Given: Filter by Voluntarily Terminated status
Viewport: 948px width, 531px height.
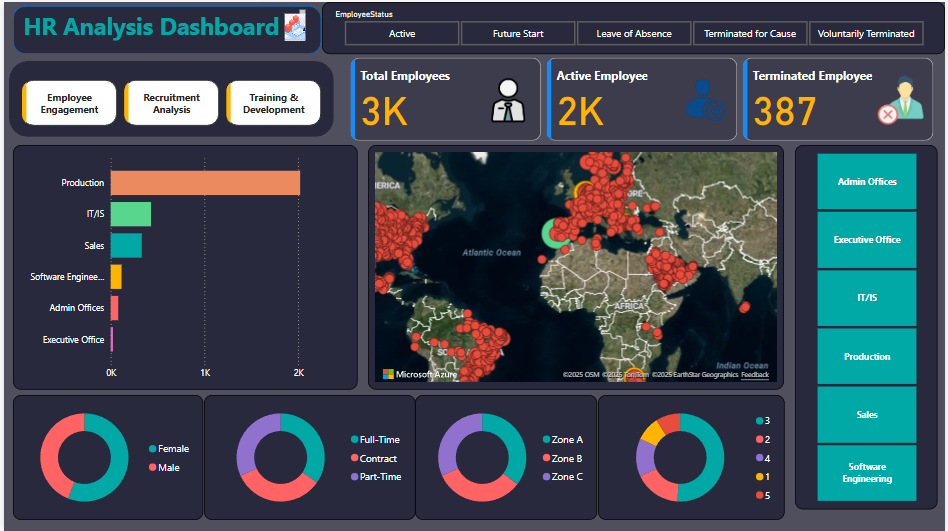Looking at the screenshot, I should point(866,34).
